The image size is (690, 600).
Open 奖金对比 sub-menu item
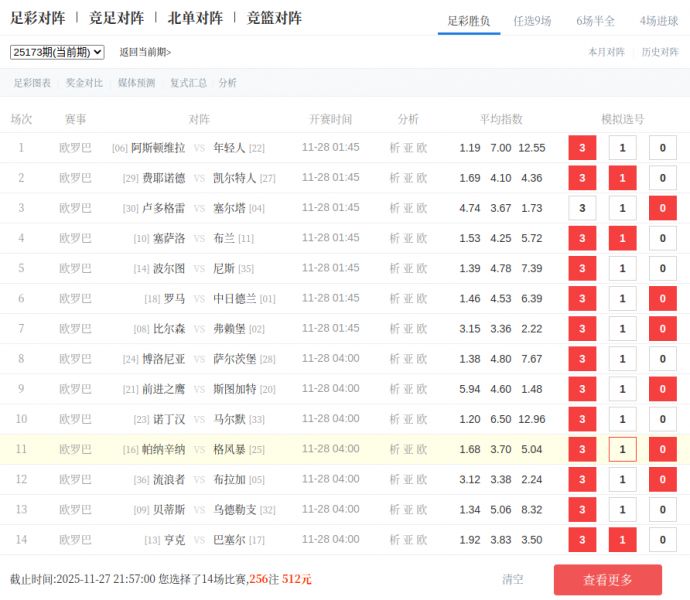point(84,83)
